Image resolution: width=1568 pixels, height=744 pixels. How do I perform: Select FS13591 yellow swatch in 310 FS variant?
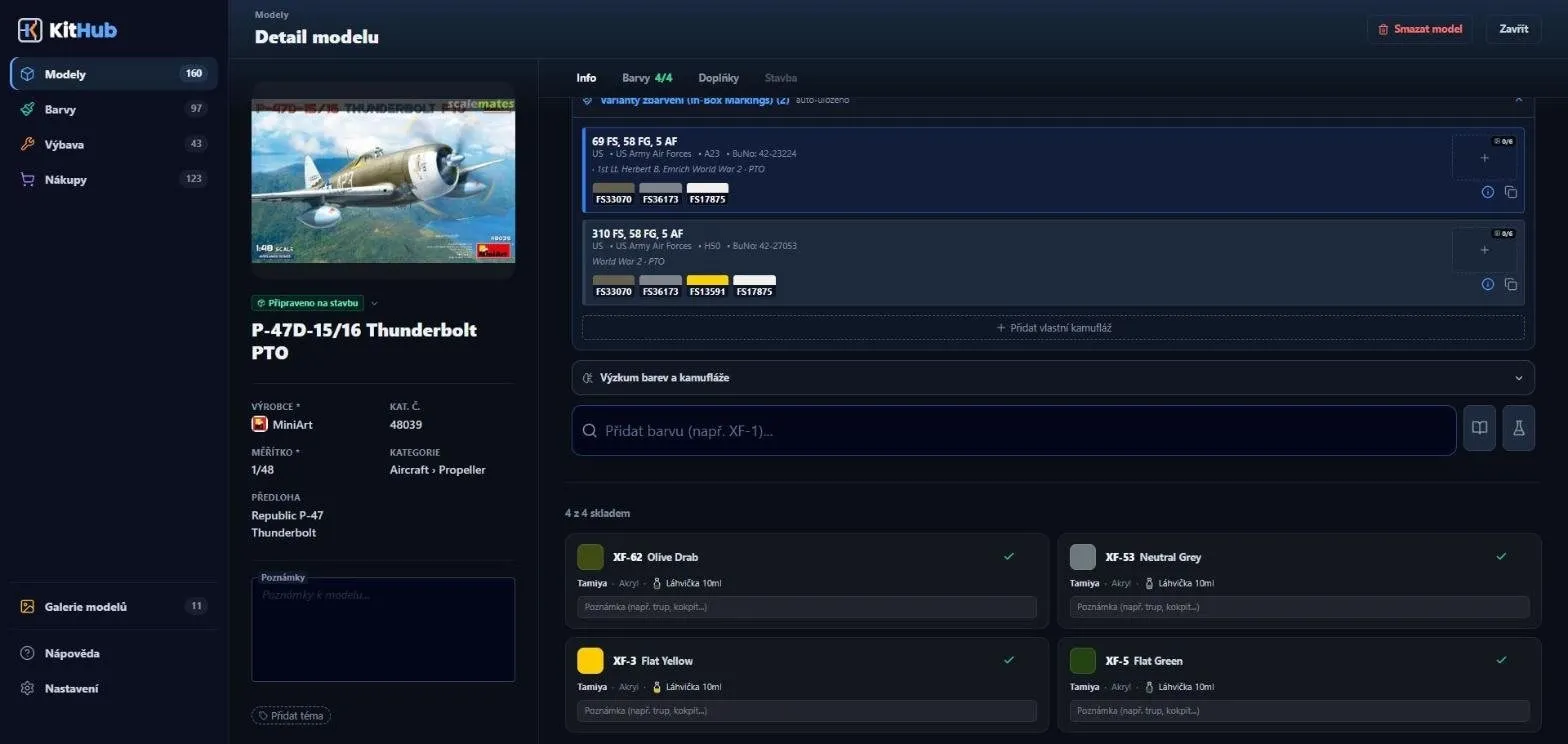[x=707, y=286]
